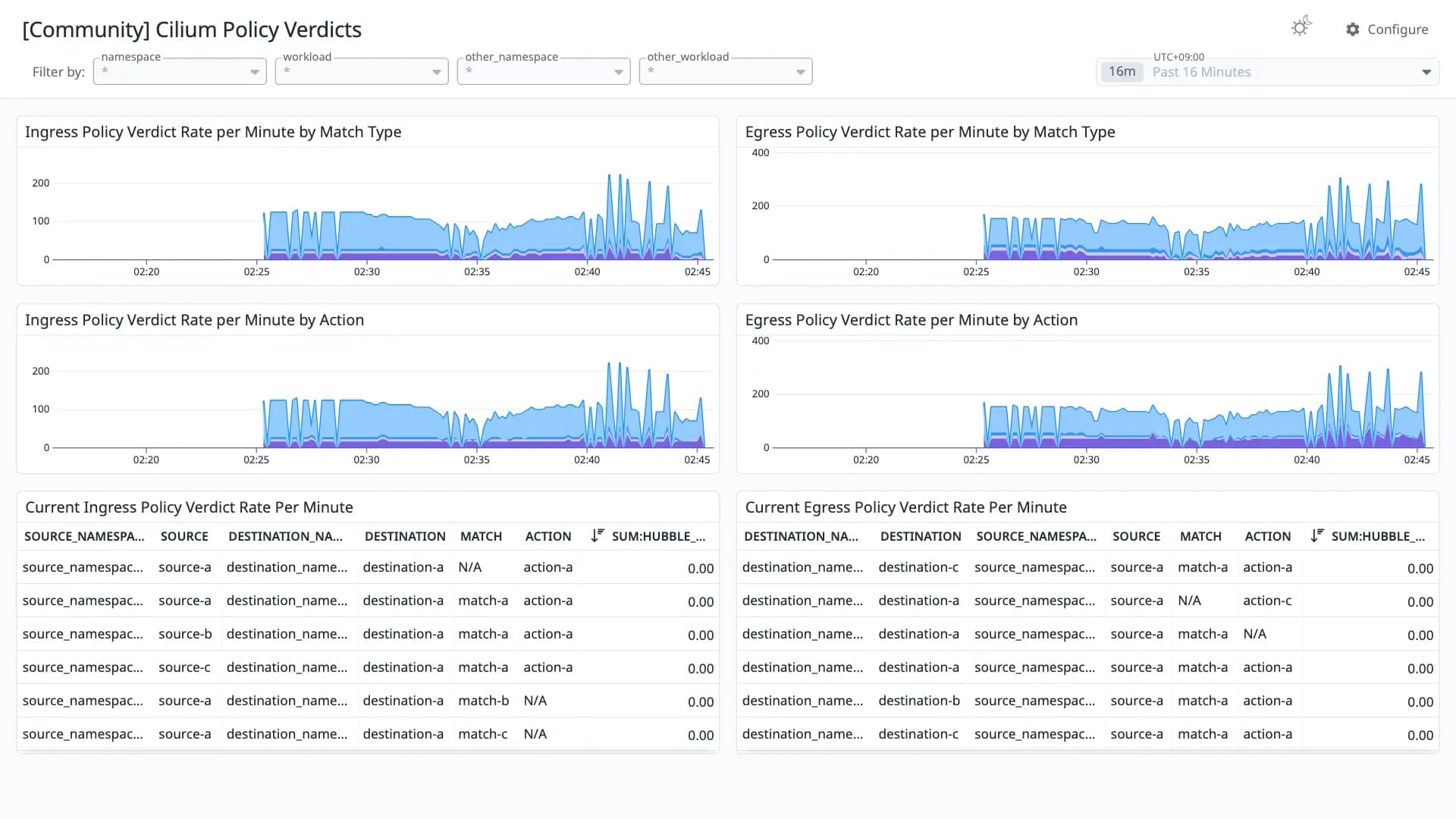Sort ingress table by SUM:HUBBLE column icon
The image size is (1456, 819).
click(598, 535)
